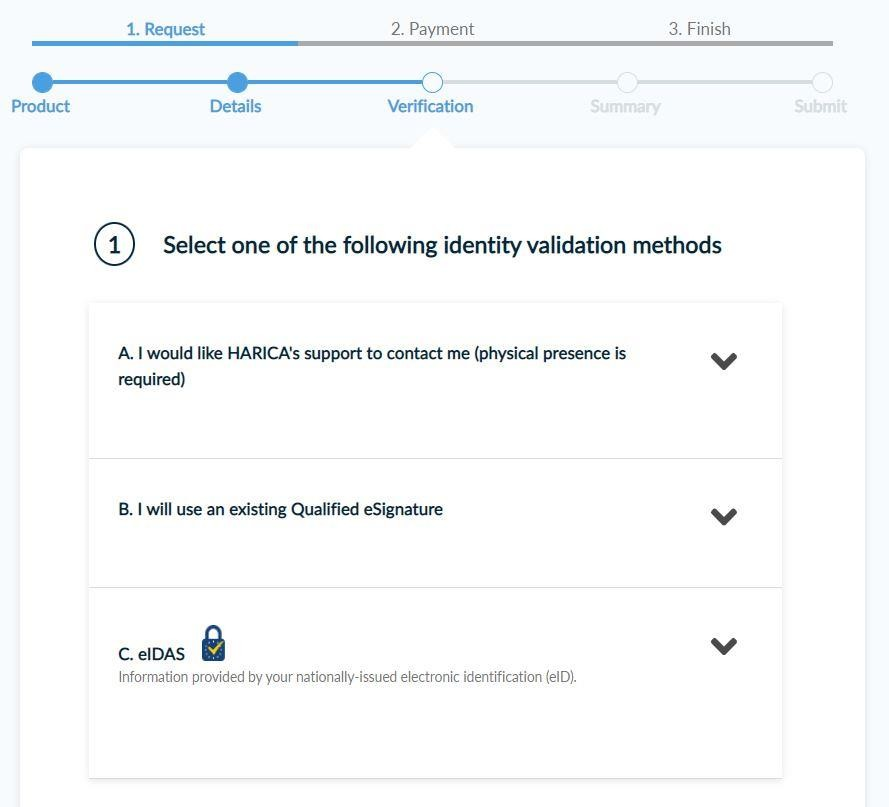889x807 pixels.
Task: Click the step number 1 circle icon
Action: pos(114,245)
